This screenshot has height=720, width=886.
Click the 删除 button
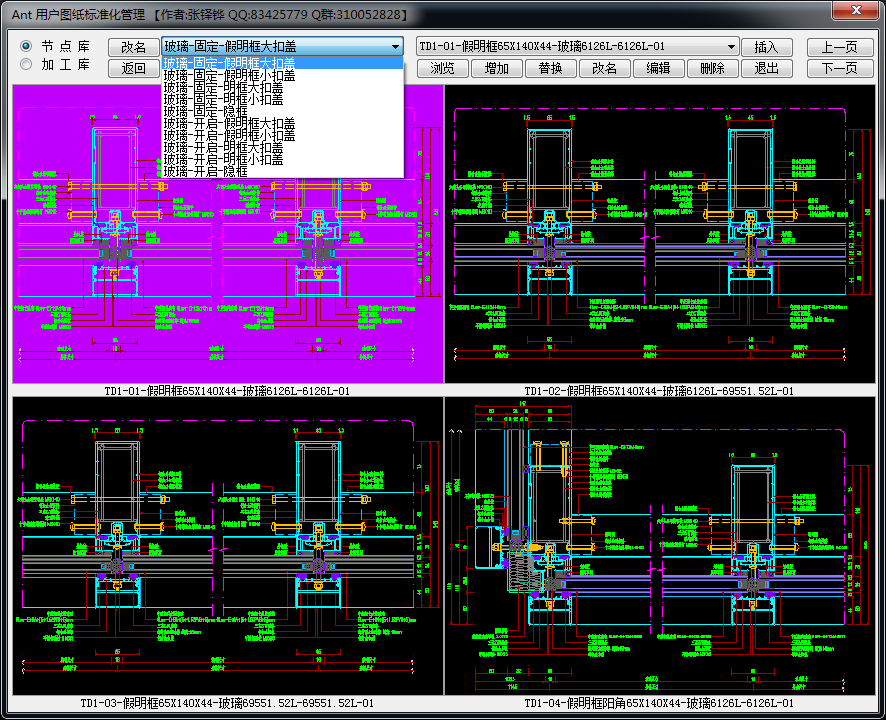coord(712,68)
